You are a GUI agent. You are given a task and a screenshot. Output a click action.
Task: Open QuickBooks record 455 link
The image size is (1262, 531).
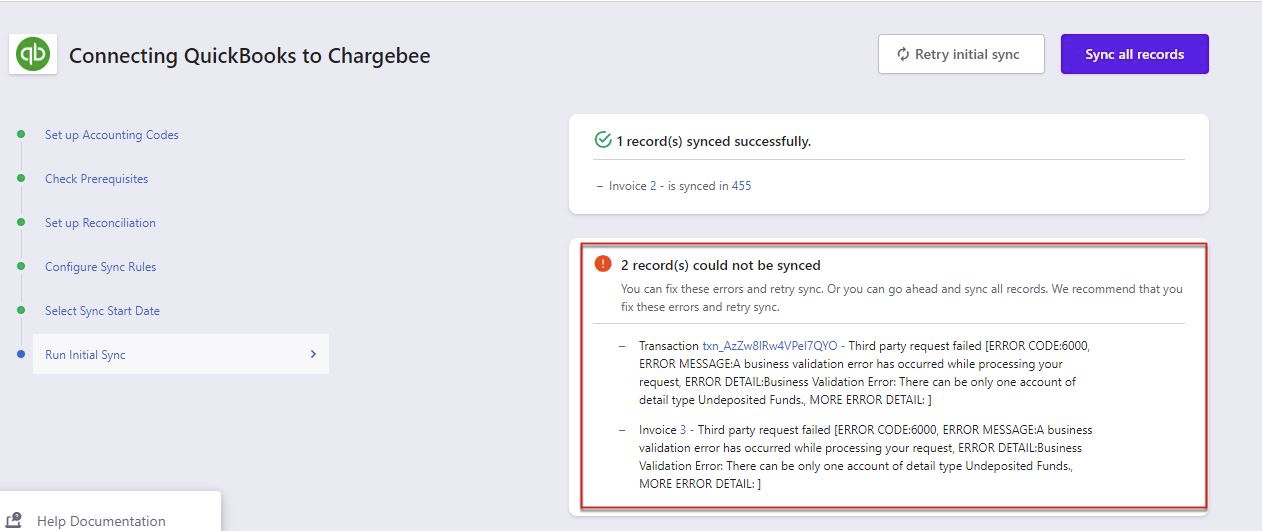pyautogui.click(x=741, y=186)
